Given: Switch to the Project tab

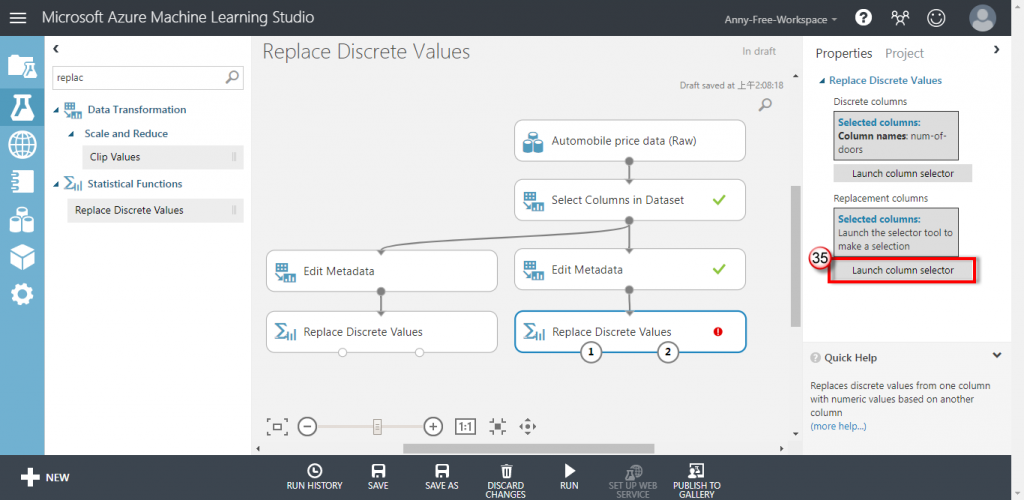Looking at the screenshot, I should [x=904, y=54].
